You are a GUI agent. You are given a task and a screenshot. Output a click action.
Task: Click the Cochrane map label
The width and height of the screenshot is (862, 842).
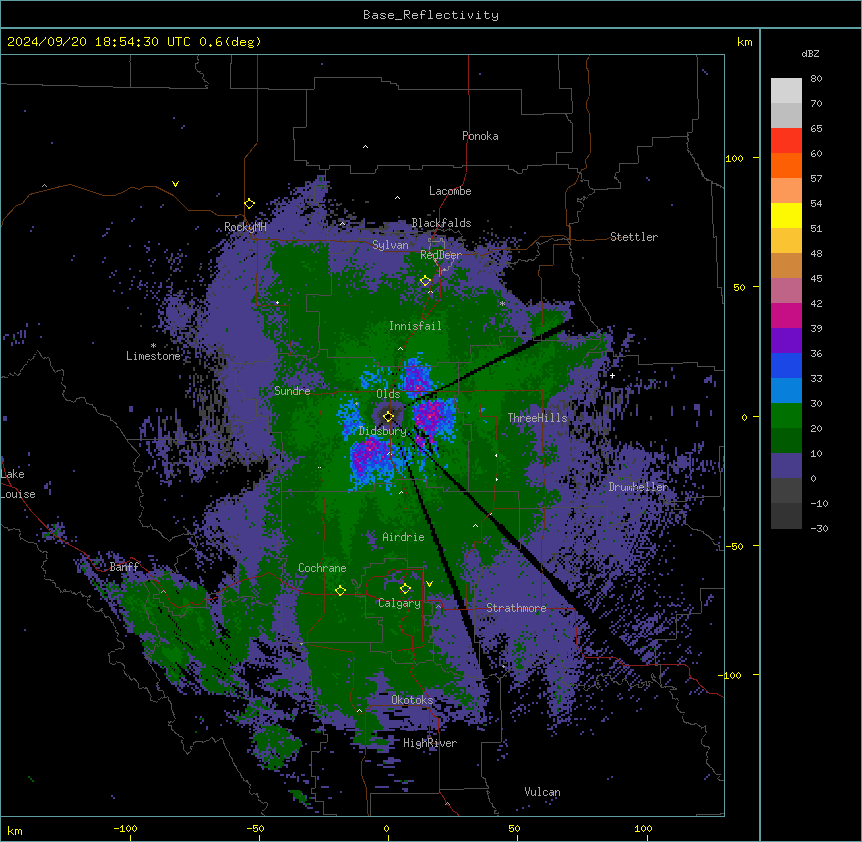click(x=322, y=568)
